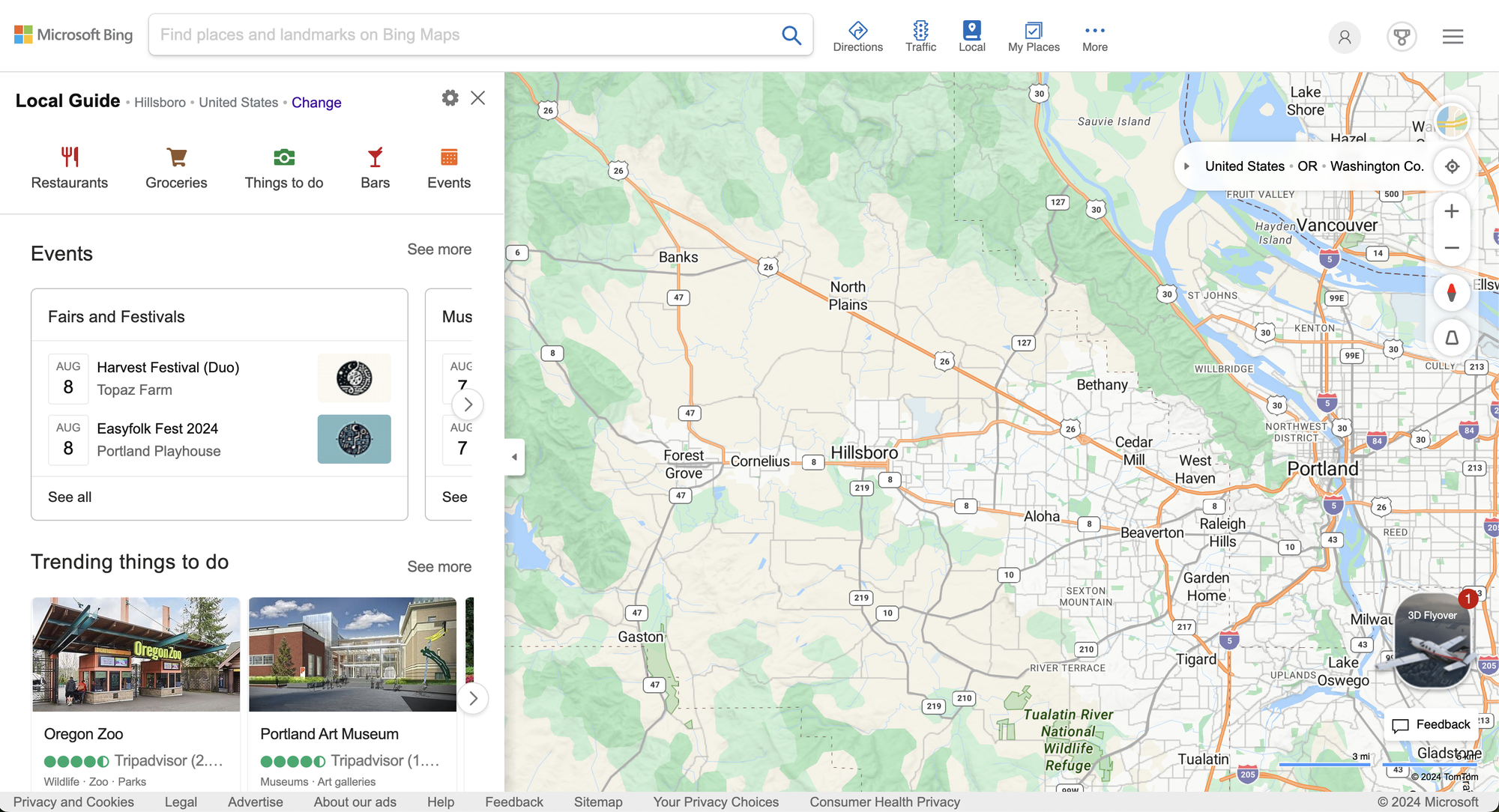This screenshot has width=1499, height=812.
Task: Open the Oregon Zoo thumbnail
Action: pyautogui.click(x=136, y=654)
